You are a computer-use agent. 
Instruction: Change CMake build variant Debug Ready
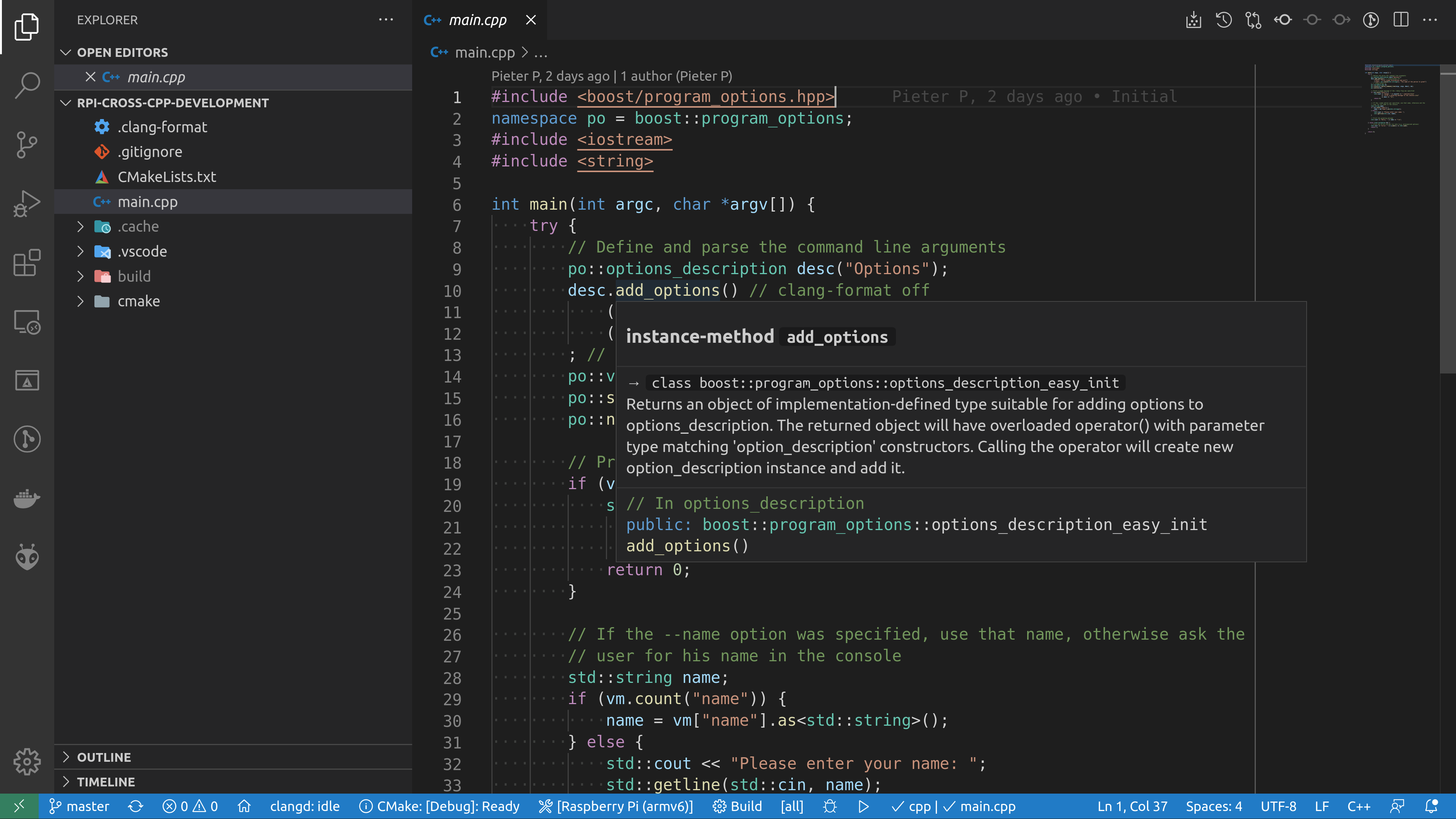439,806
